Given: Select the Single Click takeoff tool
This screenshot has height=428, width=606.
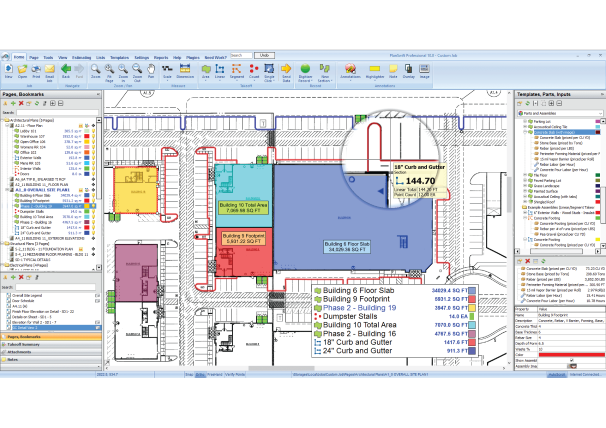Looking at the screenshot, I should 269,69.
